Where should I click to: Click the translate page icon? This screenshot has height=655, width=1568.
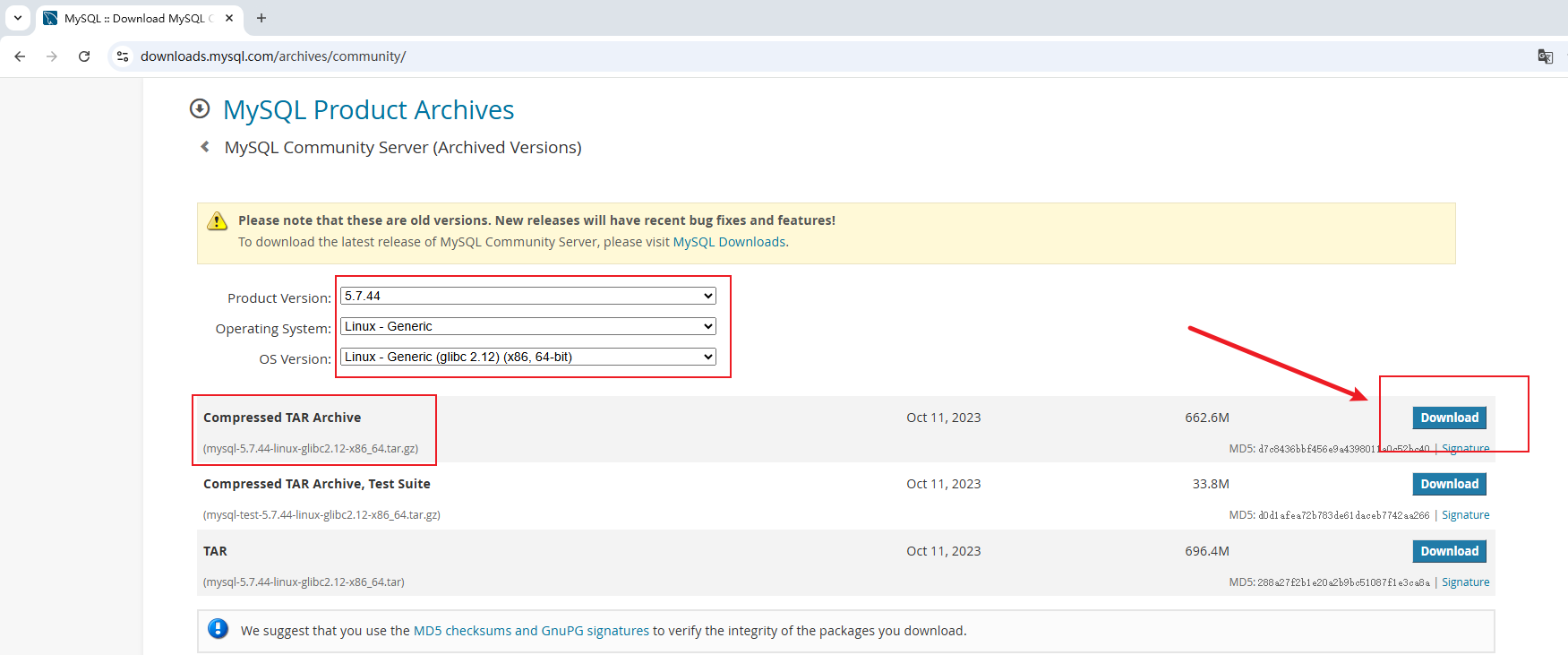(1545, 56)
